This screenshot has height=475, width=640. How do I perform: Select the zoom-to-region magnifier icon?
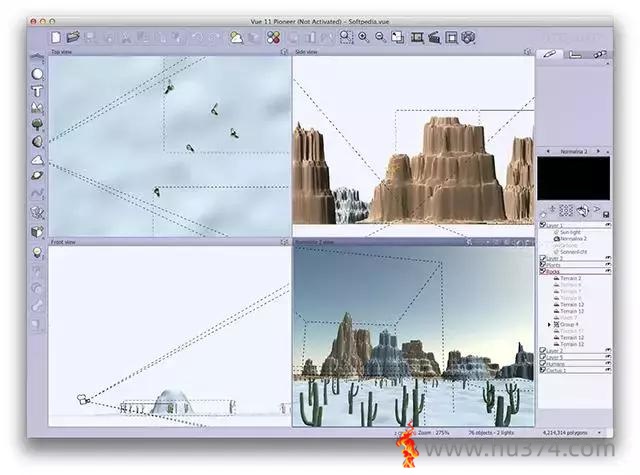(346, 37)
